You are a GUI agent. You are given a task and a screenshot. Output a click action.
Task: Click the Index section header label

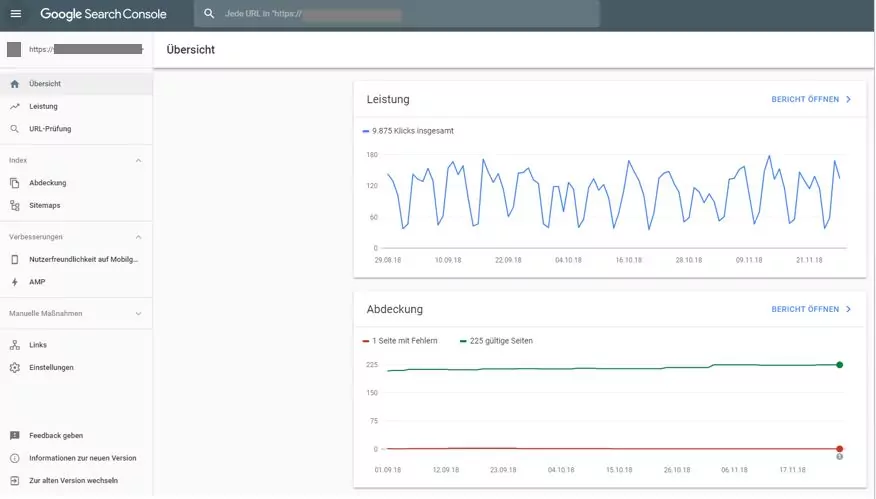point(18,160)
